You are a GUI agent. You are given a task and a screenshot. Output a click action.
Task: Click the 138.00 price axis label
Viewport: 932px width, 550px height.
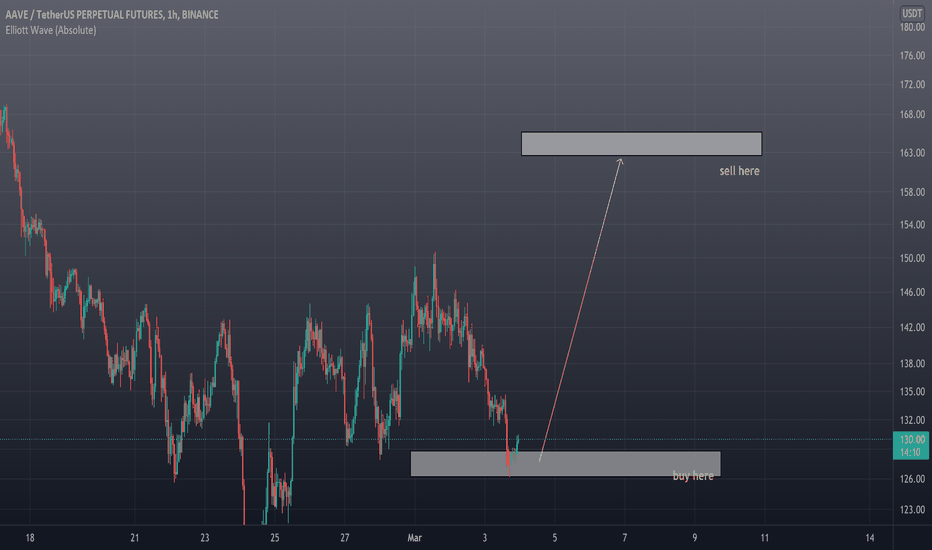(912, 363)
